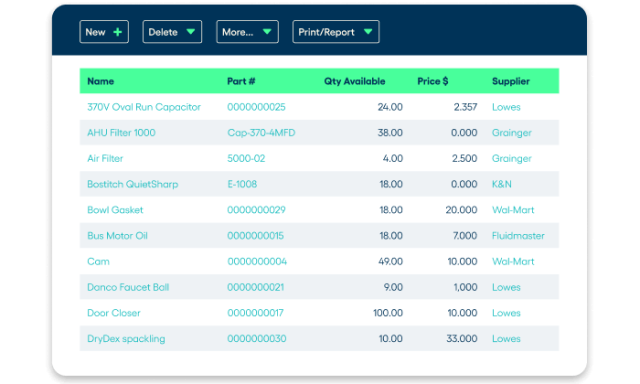Sort by the Qty Available column header
This screenshot has height=384, width=640.
point(354,81)
